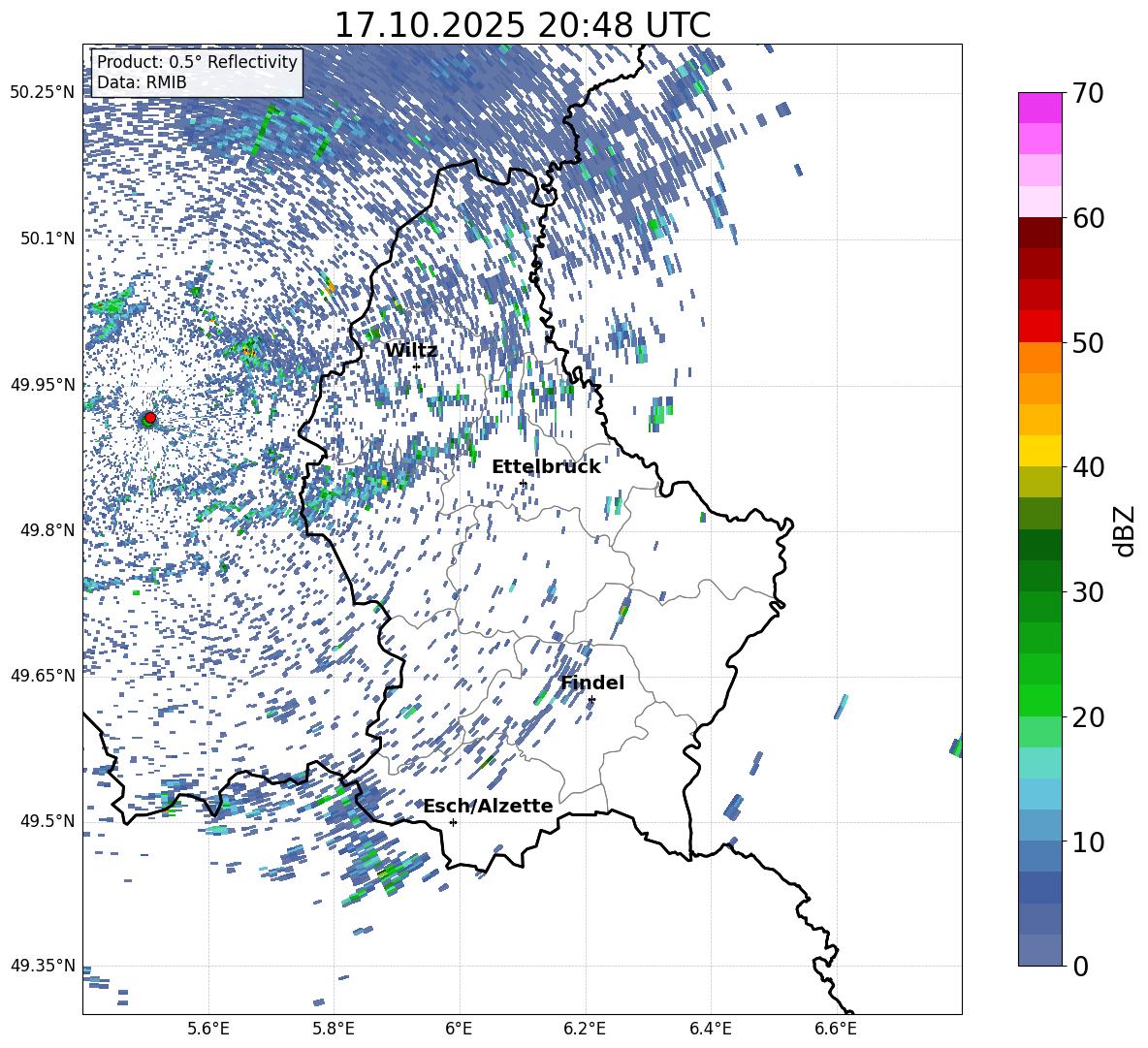
Task: Click the 50 colorbar tick label
Action: pyautogui.click(x=1088, y=343)
